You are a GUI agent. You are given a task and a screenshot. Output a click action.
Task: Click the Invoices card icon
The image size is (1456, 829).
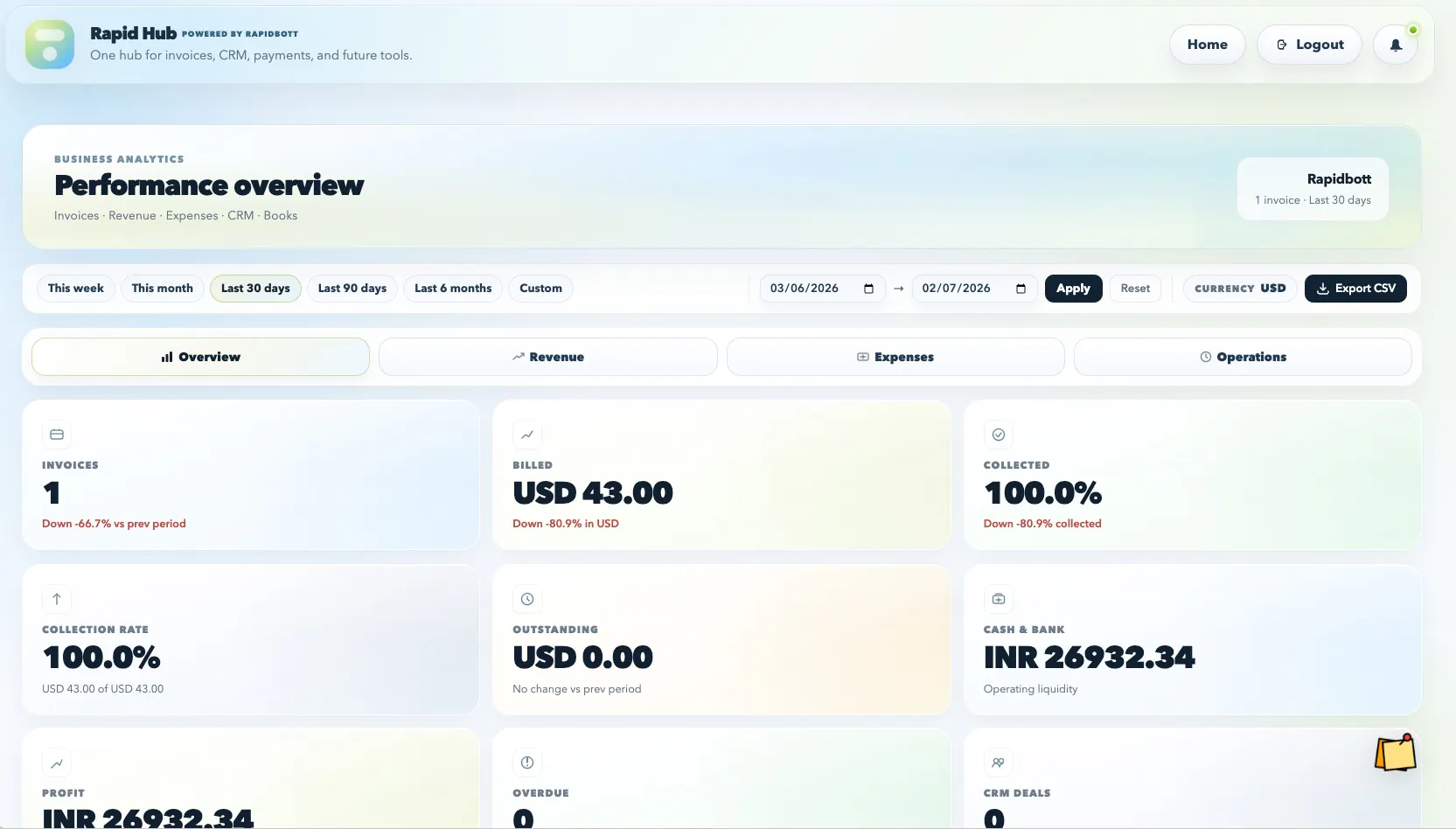pyautogui.click(x=57, y=435)
